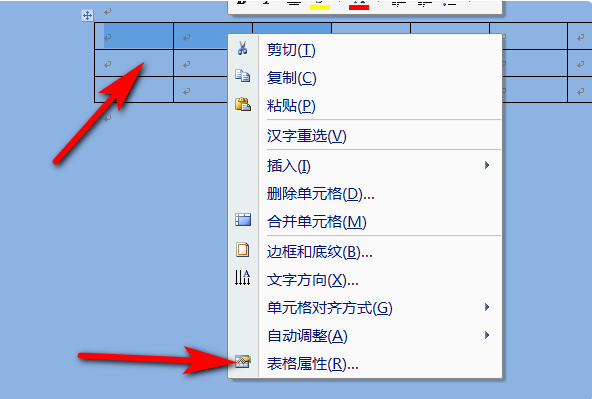Choose 汉字重选(V) from the context menu
Image resolution: width=592 pixels, height=399 pixels.
[x=365, y=136]
